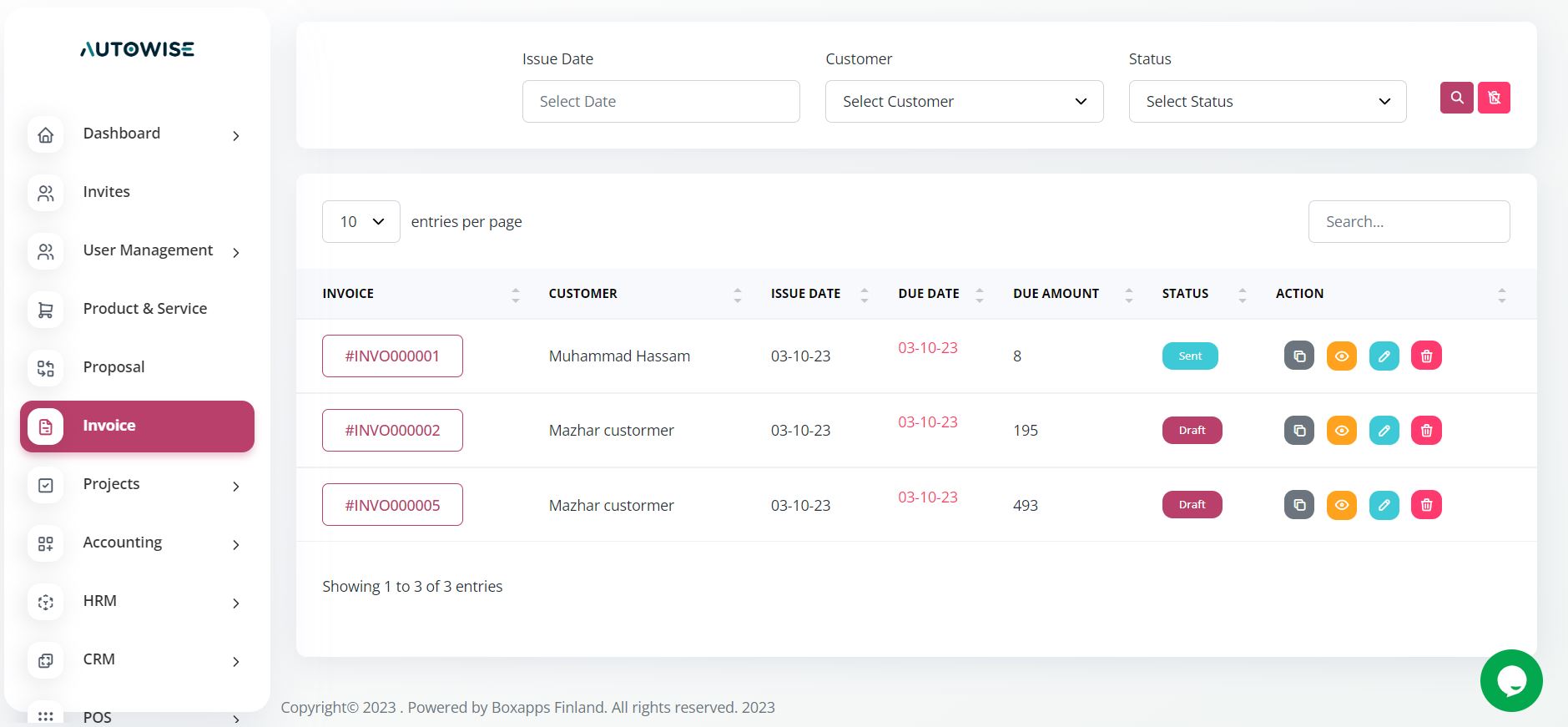Click customer name Muhammad Hassam

(619, 356)
